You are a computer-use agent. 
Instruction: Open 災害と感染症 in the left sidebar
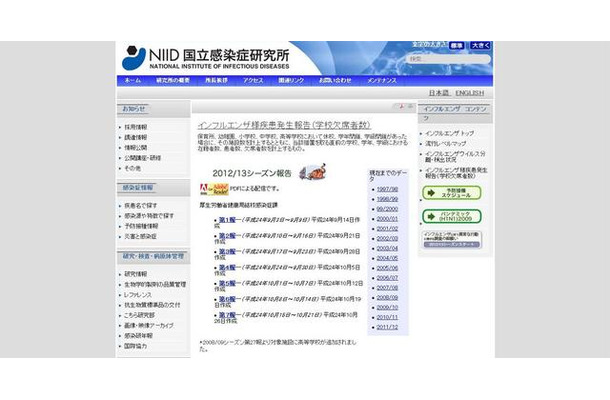[140, 236]
